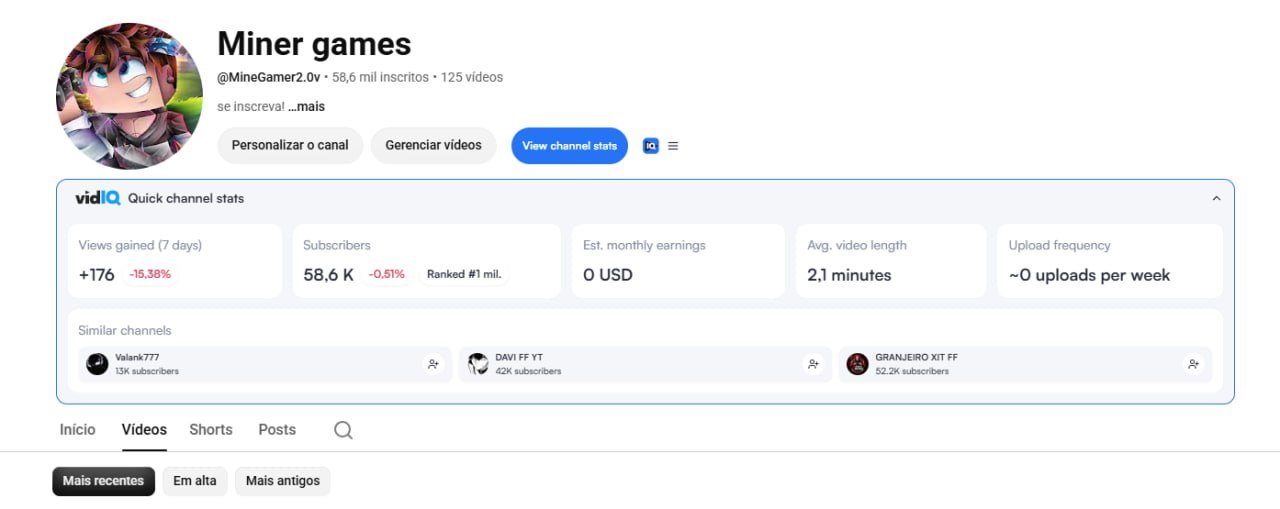This screenshot has height=509, width=1280.
Task: Add DAVI FF YT to tracked channels
Action: coord(813,364)
